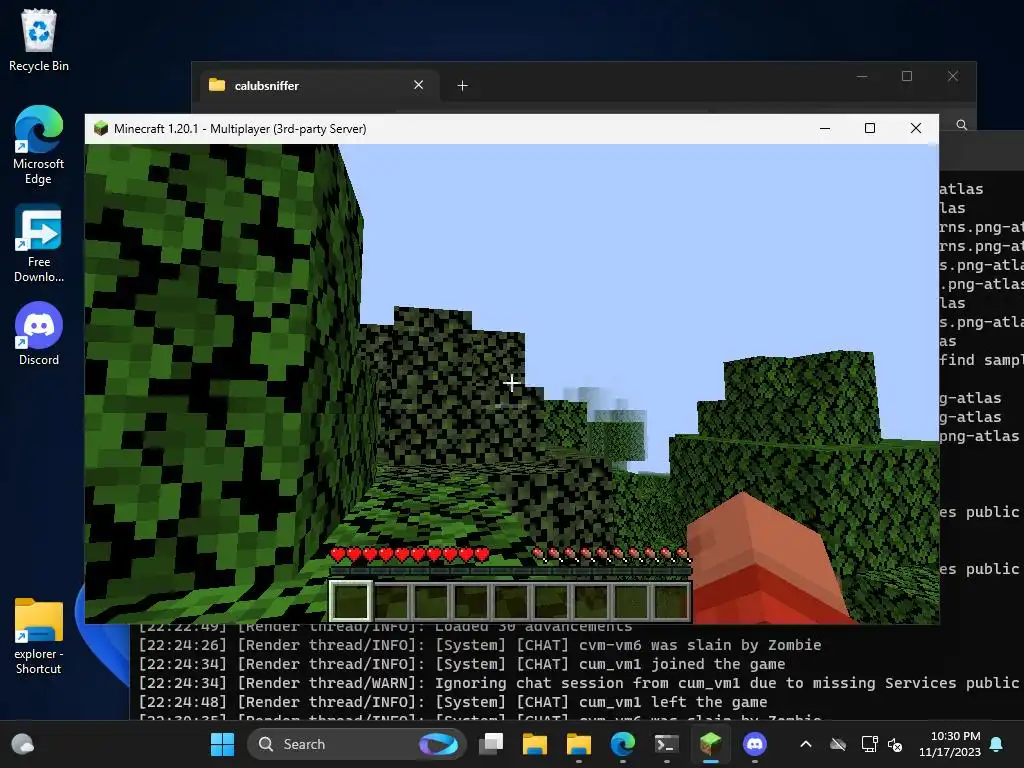Click the Minecraft 1.20.1 title bar text
Screen dimensions: 1024x768
[x=240, y=129]
